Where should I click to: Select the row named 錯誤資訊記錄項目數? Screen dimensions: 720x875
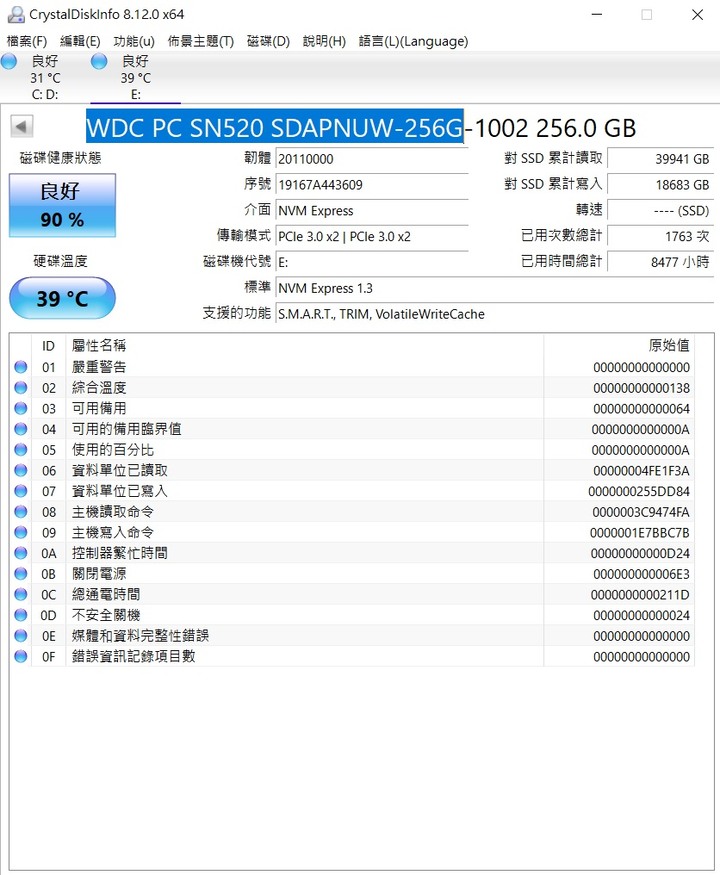tap(352, 656)
